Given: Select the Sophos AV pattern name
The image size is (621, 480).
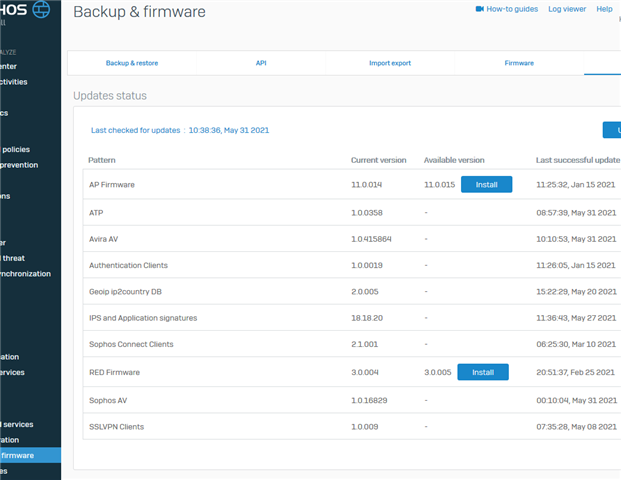Looking at the screenshot, I should click(x=108, y=400).
